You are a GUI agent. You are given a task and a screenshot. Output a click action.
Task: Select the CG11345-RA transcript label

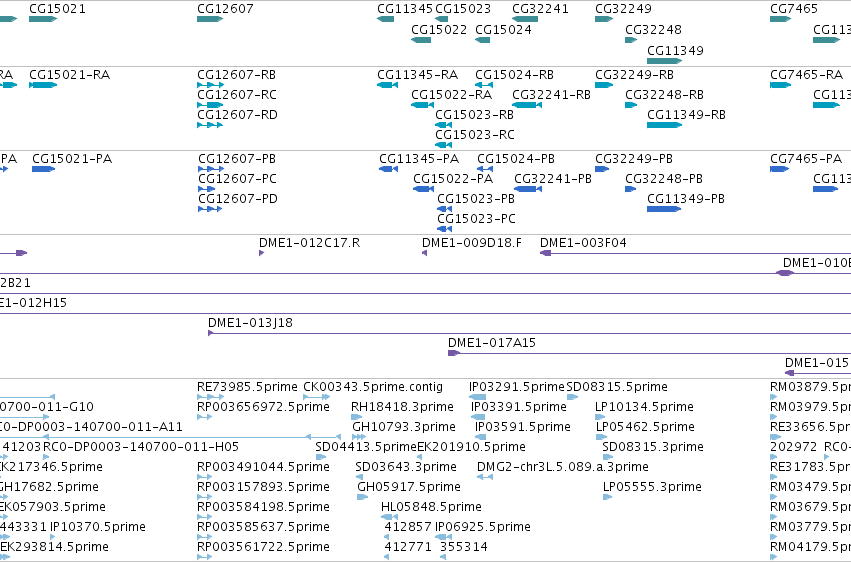click(418, 75)
